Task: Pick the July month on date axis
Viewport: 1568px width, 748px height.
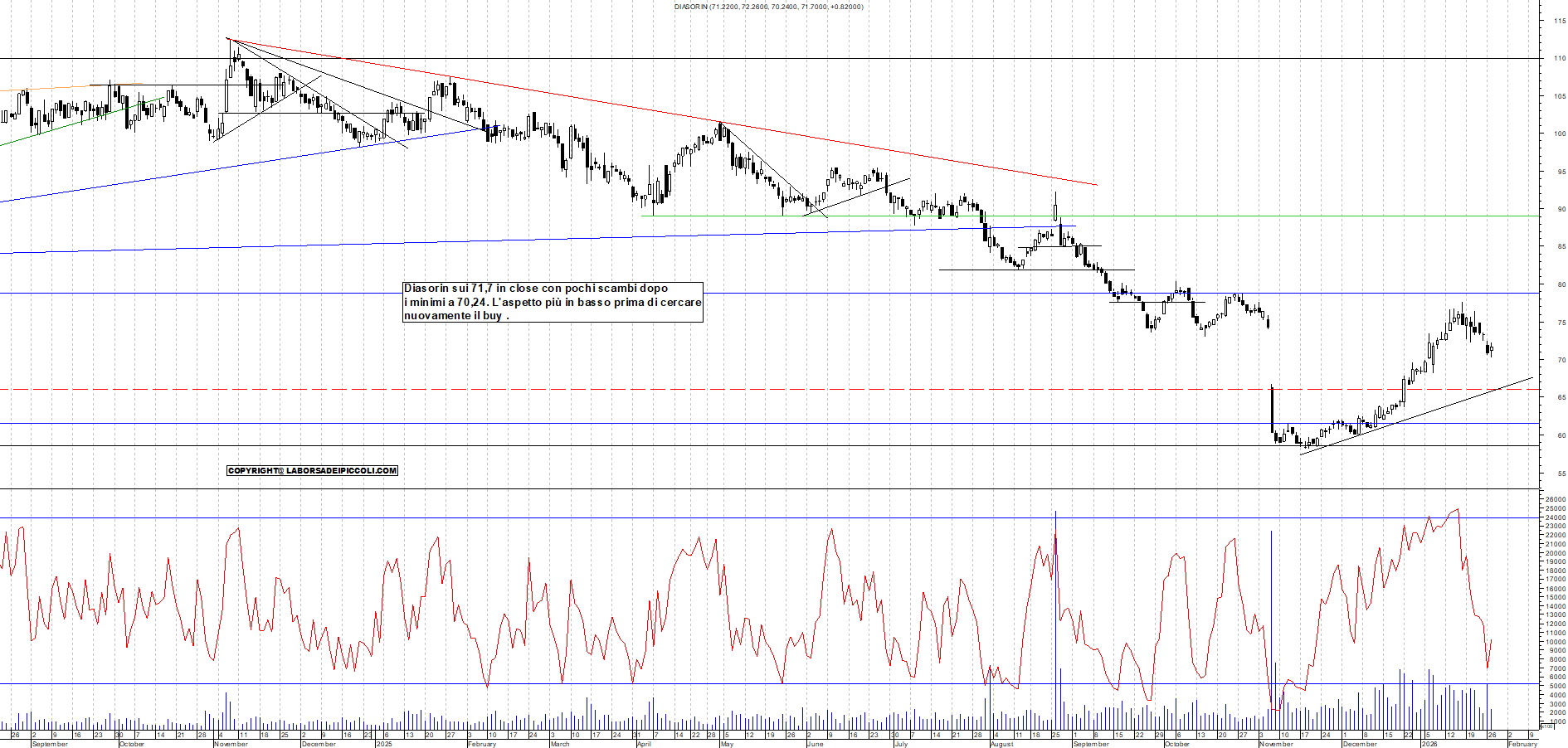Action: click(x=901, y=744)
